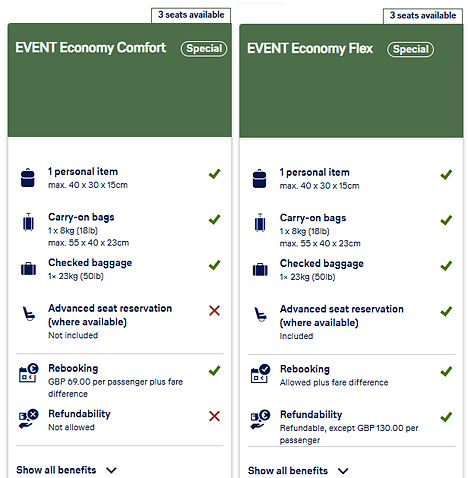Click the Special badge on Economy Comfort
The image size is (468, 478).
pyautogui.click(x=204, y=49)
